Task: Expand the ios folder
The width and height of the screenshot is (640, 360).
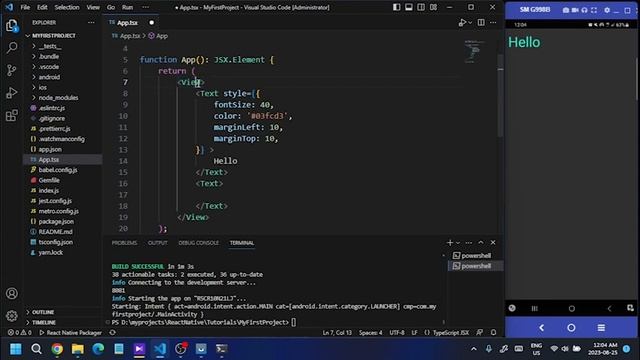Action: point(42,87)
